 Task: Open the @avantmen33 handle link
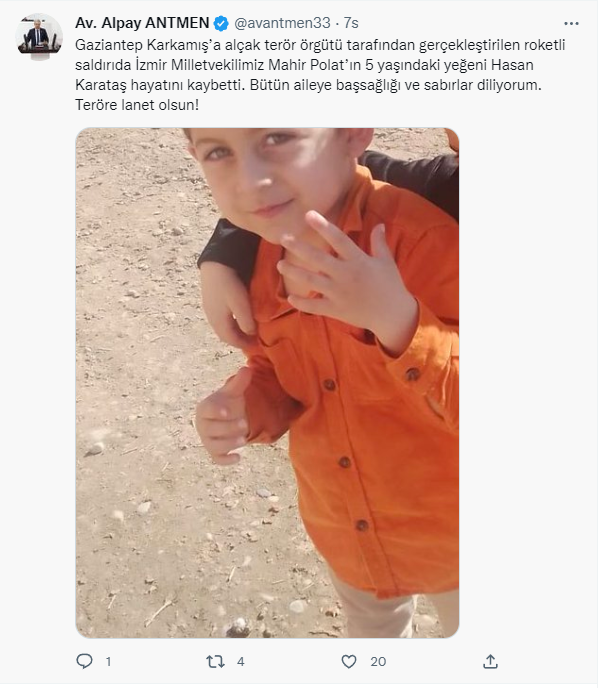(282, 23)
